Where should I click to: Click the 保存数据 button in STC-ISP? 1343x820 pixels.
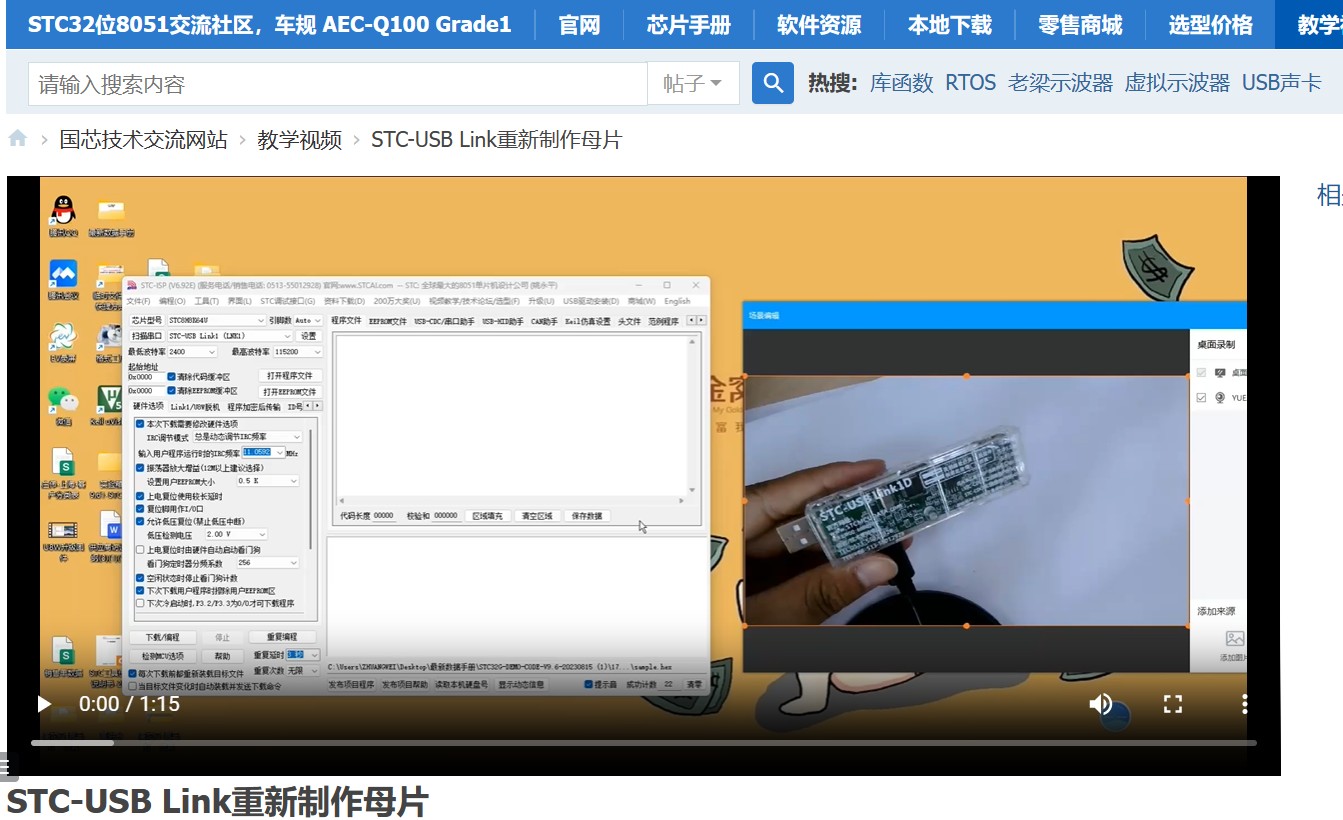[587, 516]
